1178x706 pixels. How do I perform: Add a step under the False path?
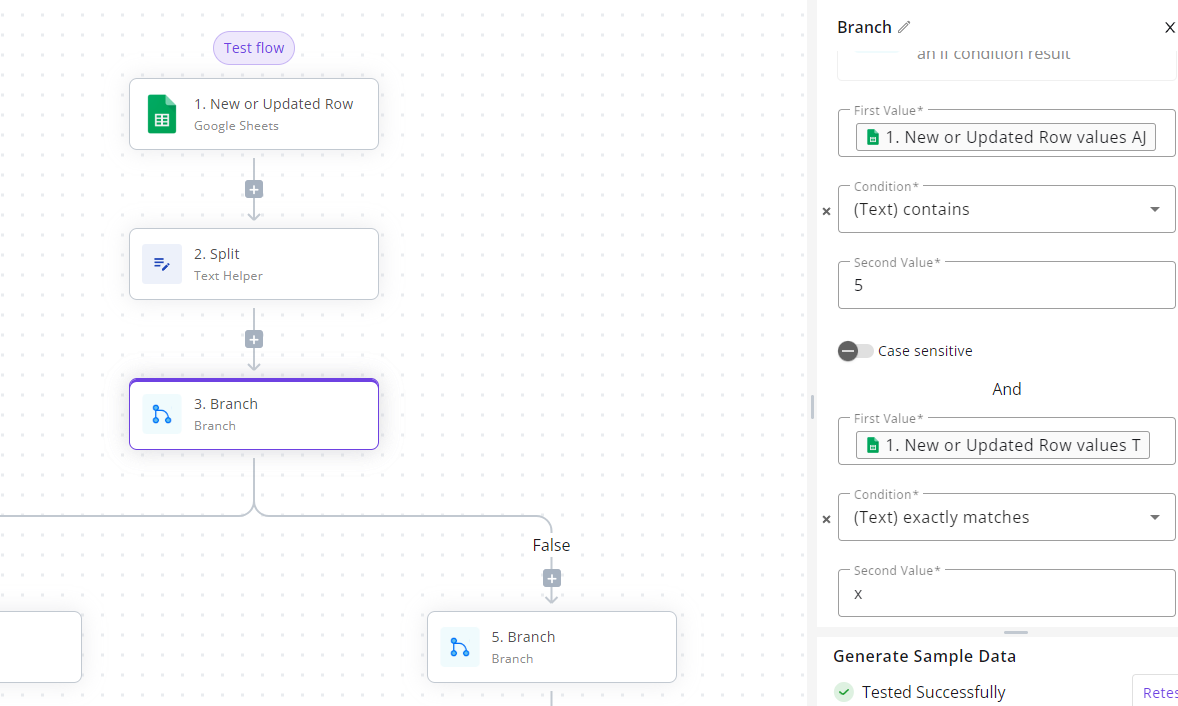(x=551, y=578)
